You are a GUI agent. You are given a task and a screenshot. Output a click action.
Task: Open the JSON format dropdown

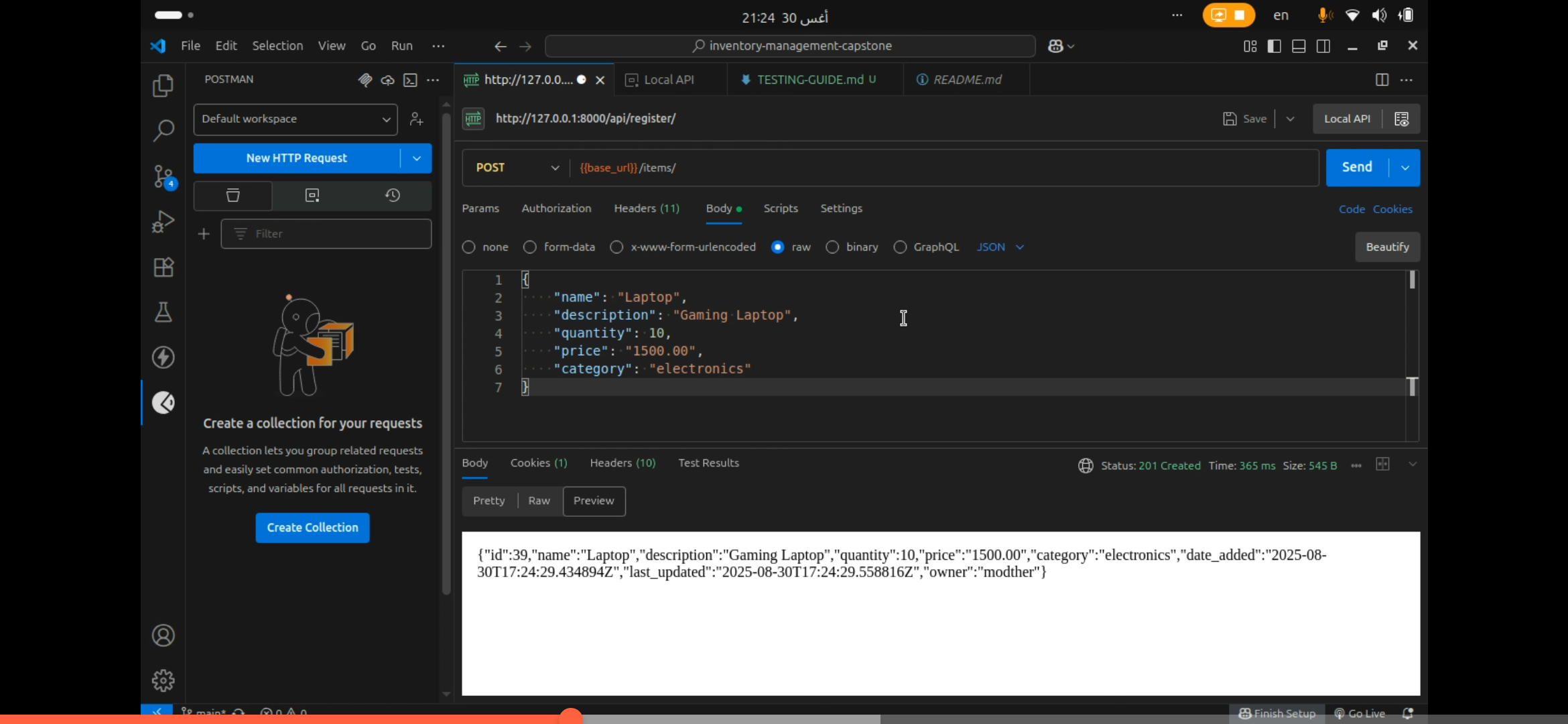[x=1000, y=247]
